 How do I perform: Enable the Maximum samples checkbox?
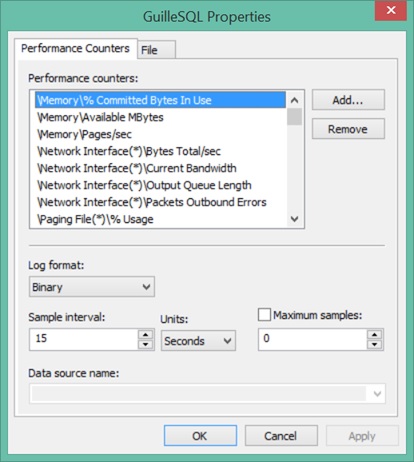click(264, 315)
